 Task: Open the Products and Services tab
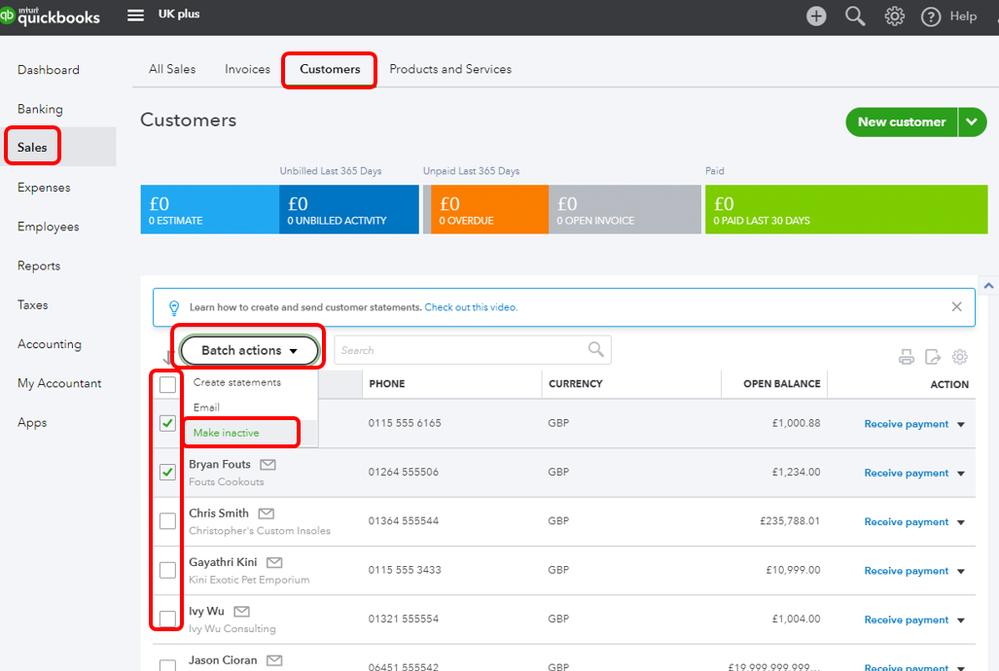click(x=450, y=69)
